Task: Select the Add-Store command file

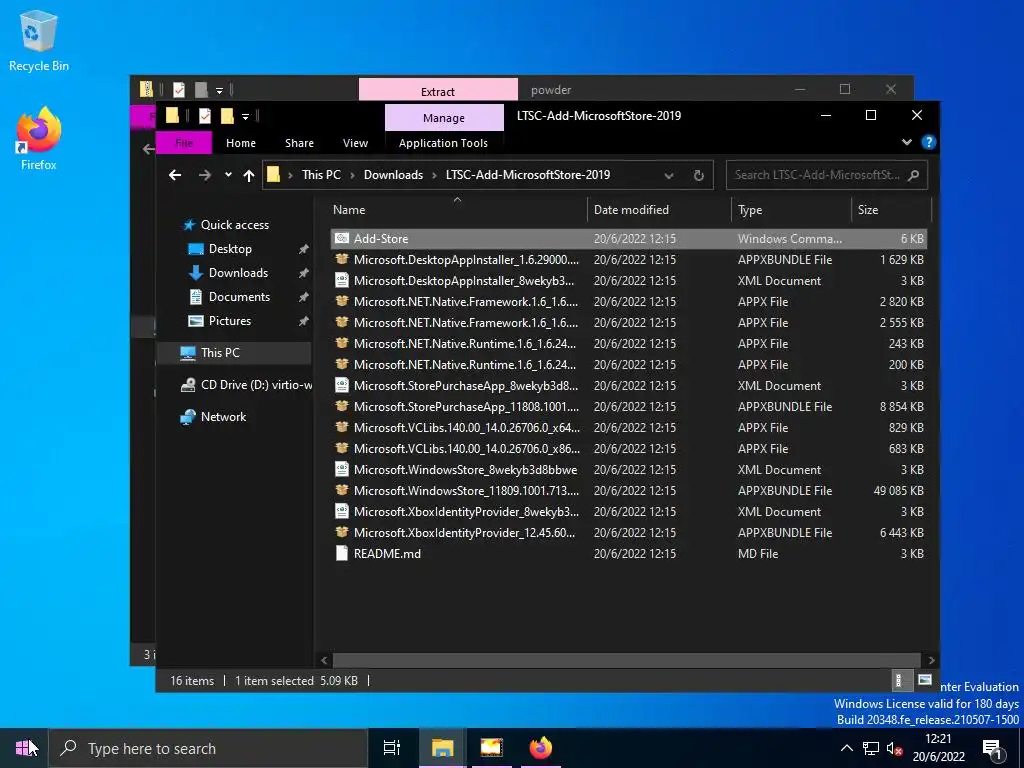Action: 628,238
